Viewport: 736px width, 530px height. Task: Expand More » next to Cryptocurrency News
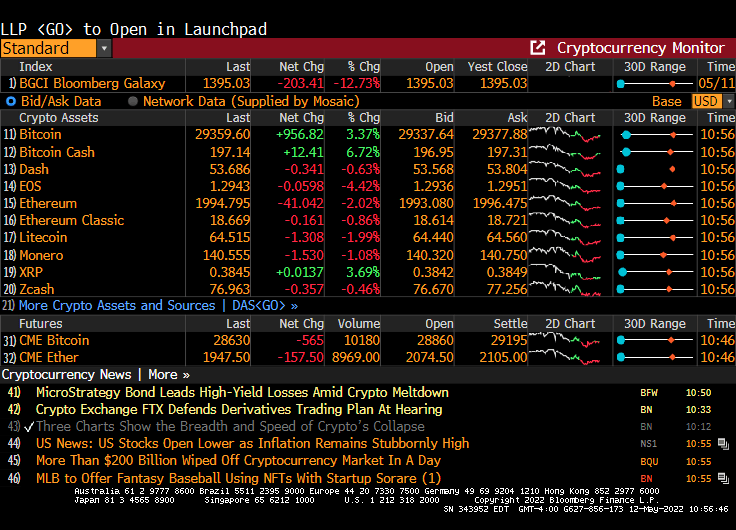pos(169,374)
